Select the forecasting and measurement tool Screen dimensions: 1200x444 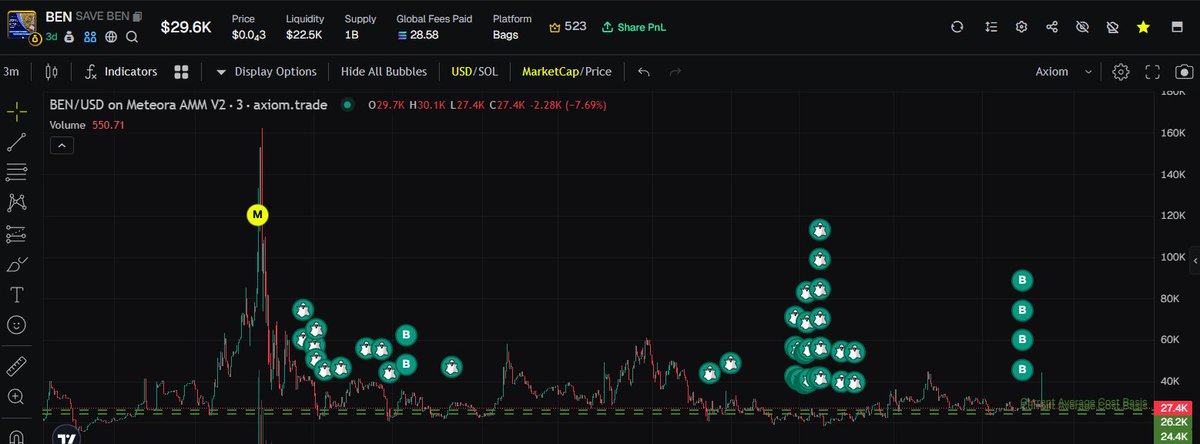pos(17,234)
